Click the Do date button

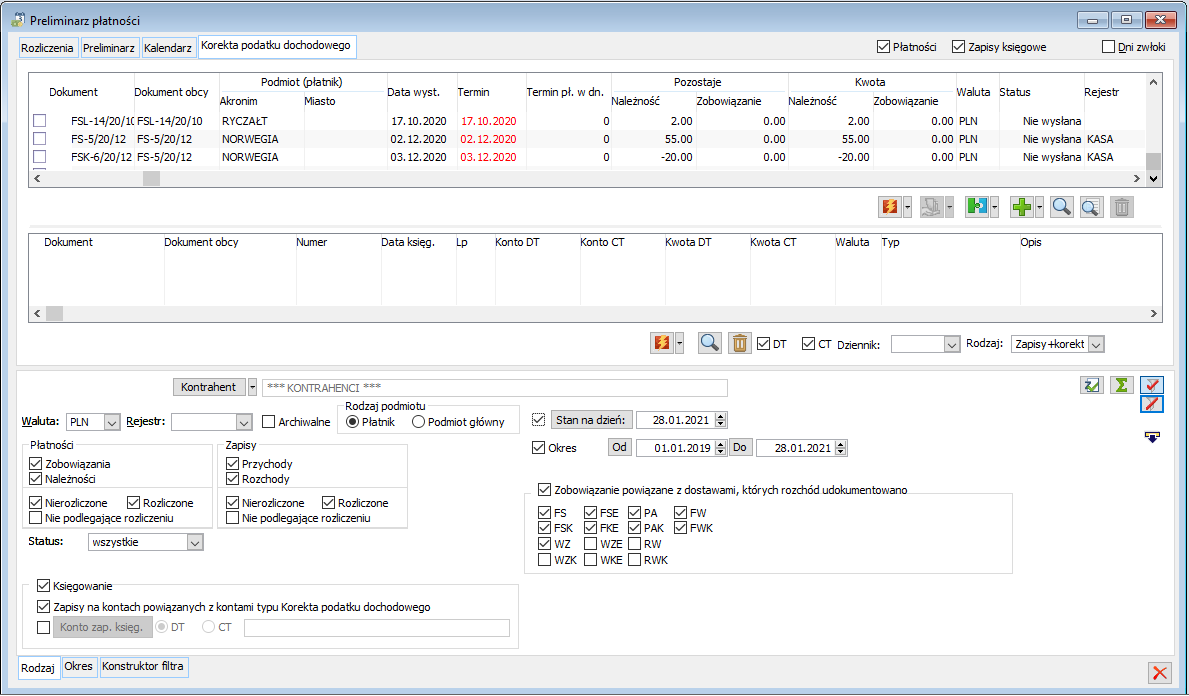pos(740,447)
